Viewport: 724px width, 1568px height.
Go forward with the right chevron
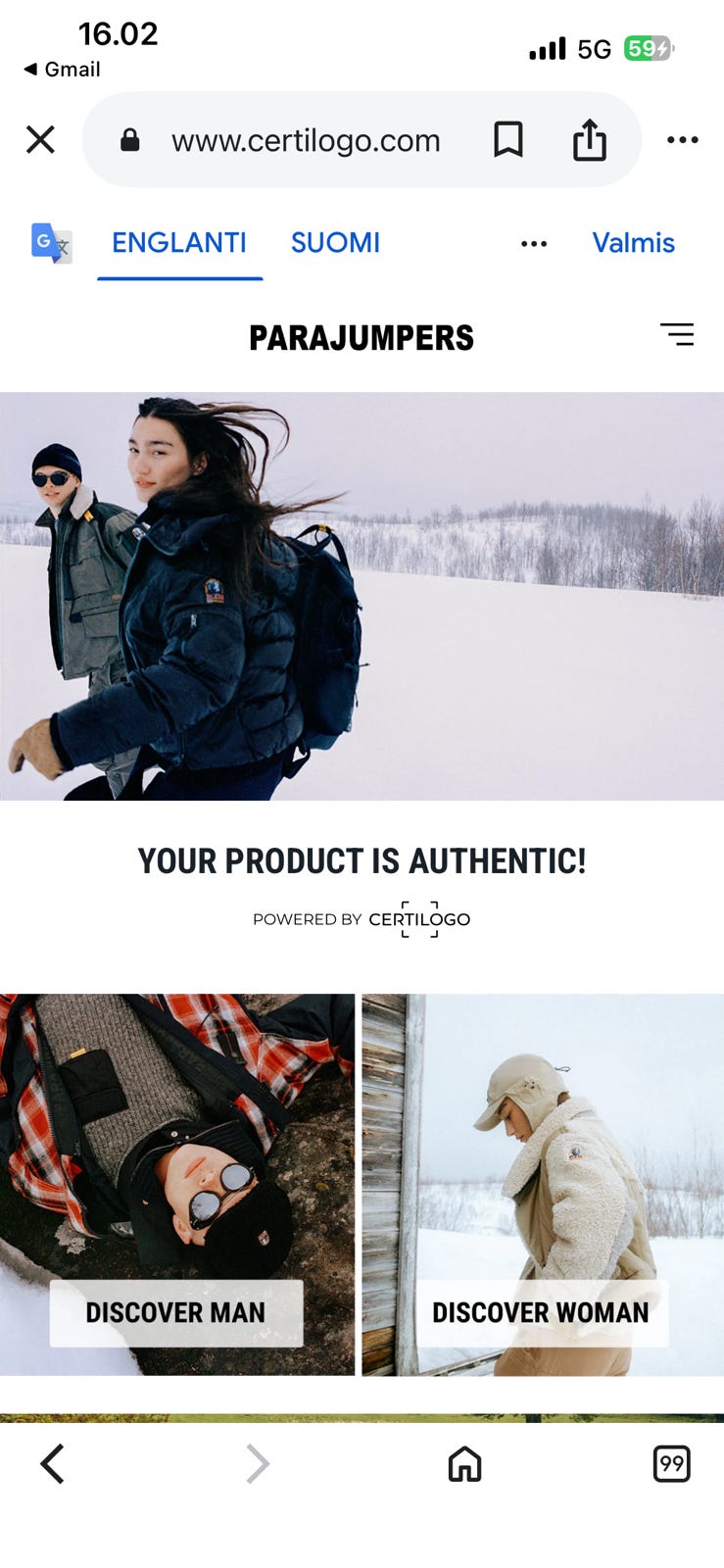(x=257, y=1464)
